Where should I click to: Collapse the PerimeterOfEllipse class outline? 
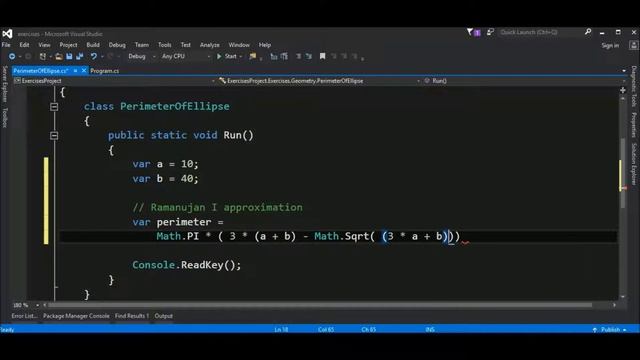(x=54, y=107)
